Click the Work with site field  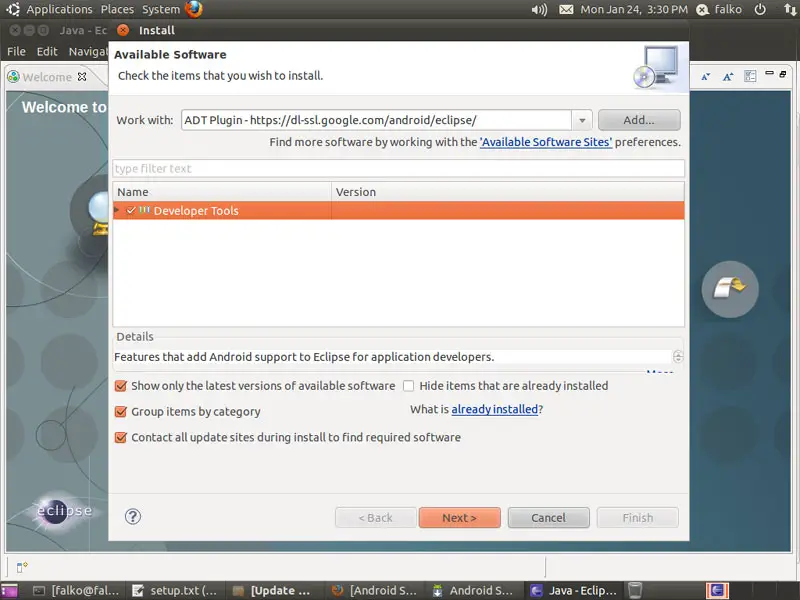[377, 120]
